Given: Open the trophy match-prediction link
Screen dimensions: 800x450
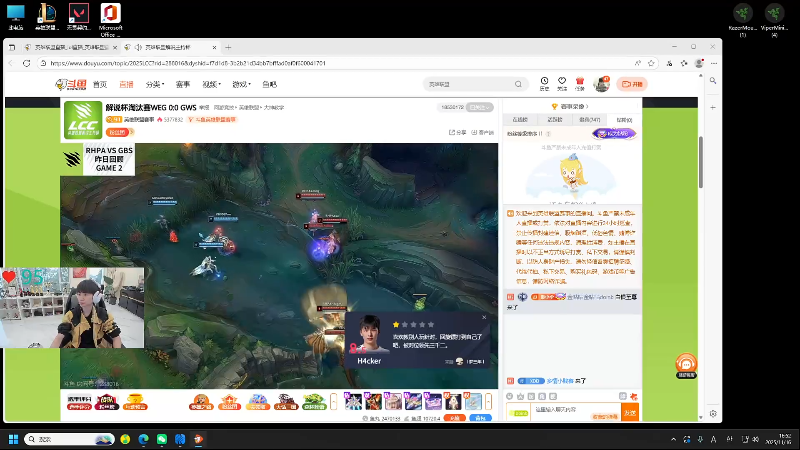Looking at the screenshot, I should [570, 106].
